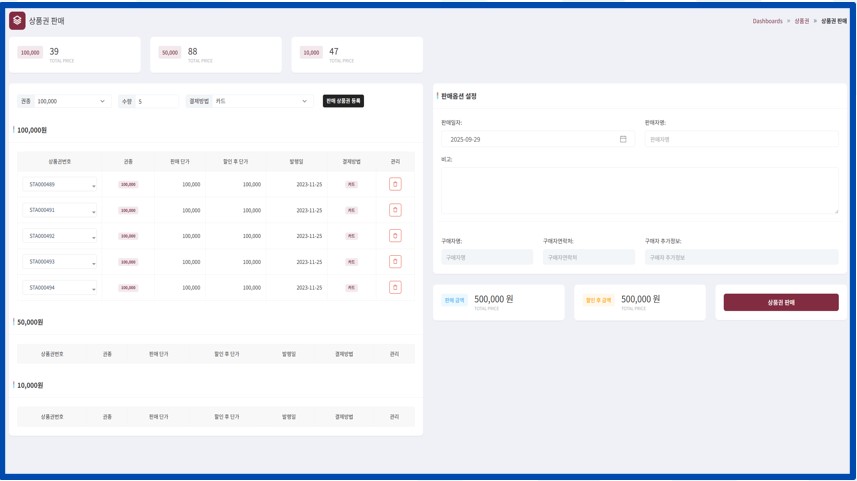Open the STA000489 voucher number dropdown
This screenshot has height=481, width=857.
60,185
